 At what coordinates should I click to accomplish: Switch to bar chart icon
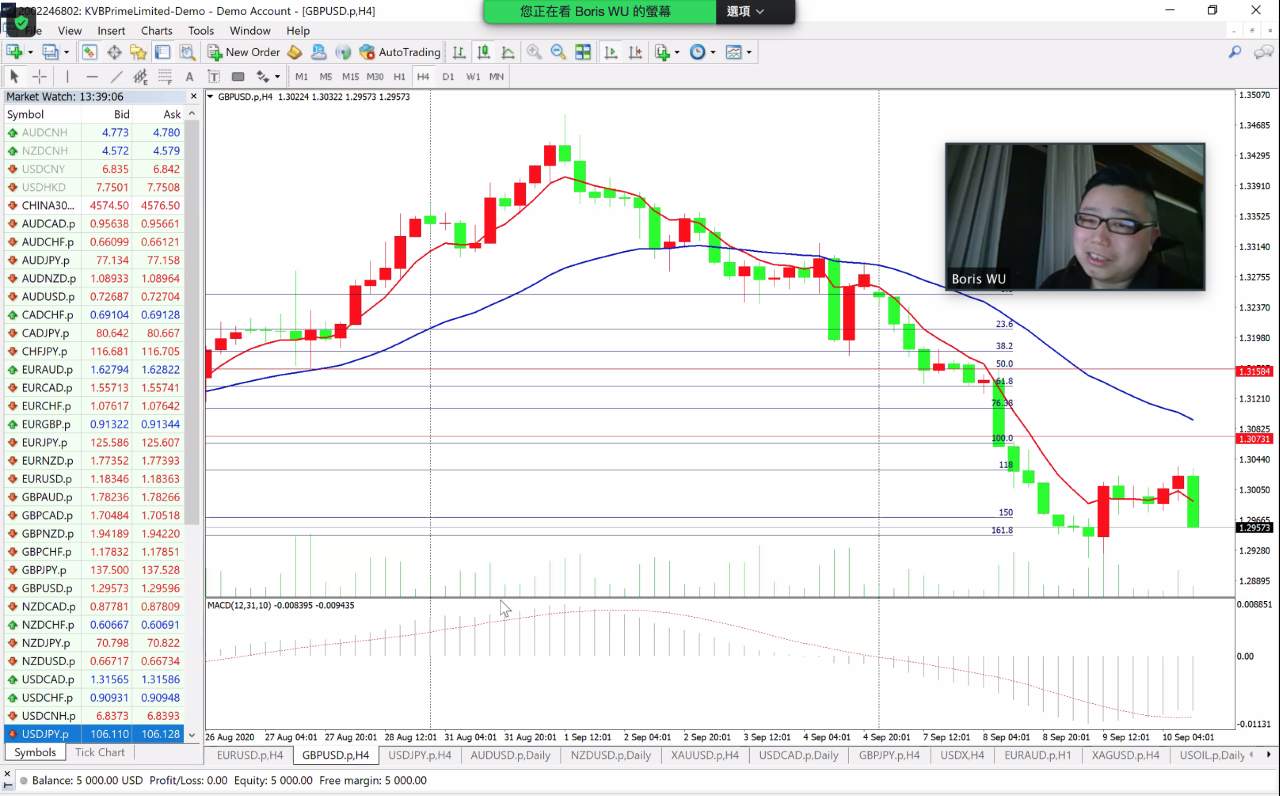[459, 52]
